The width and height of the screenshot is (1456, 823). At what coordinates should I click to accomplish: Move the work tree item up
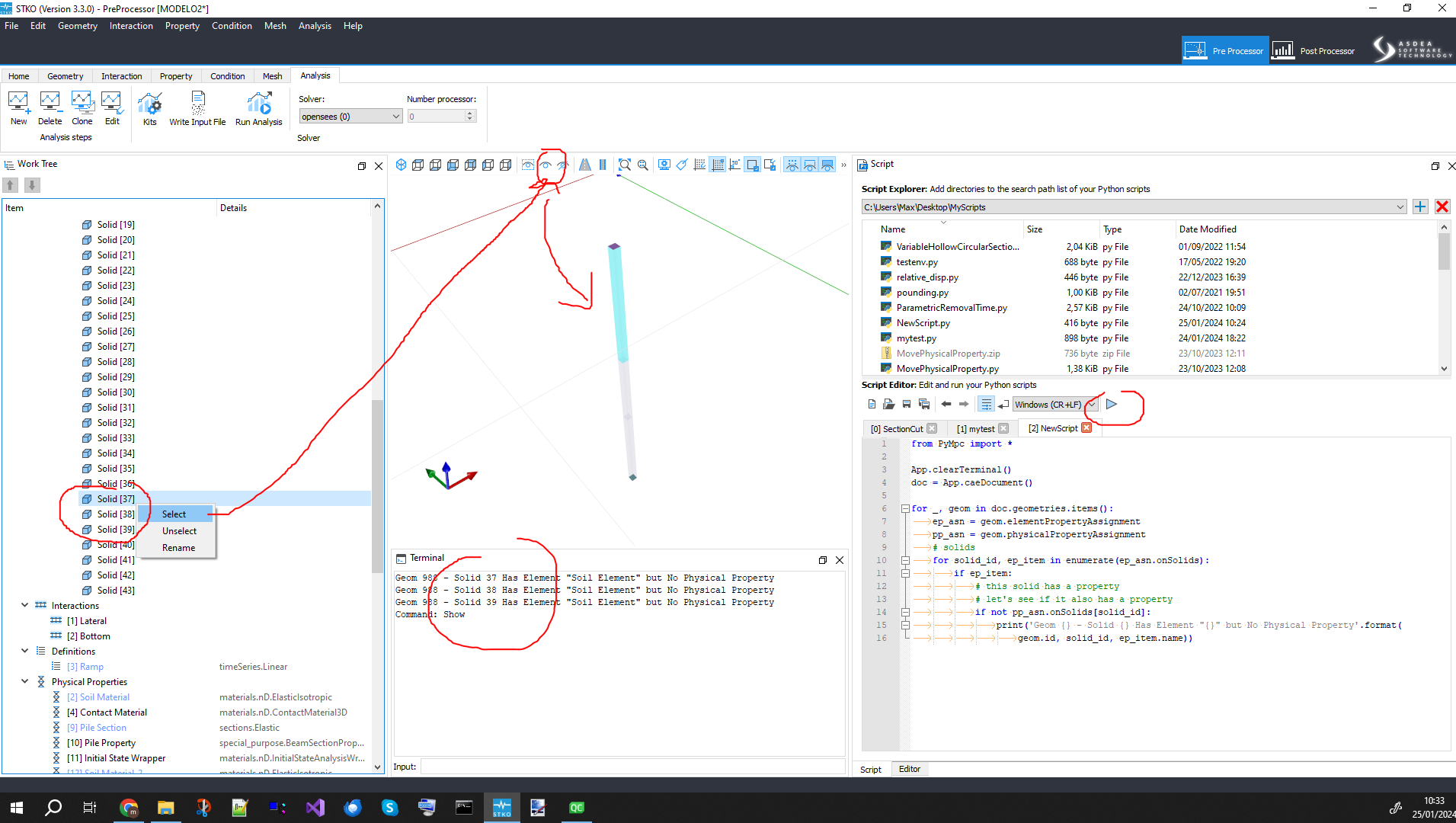point(11,185)
